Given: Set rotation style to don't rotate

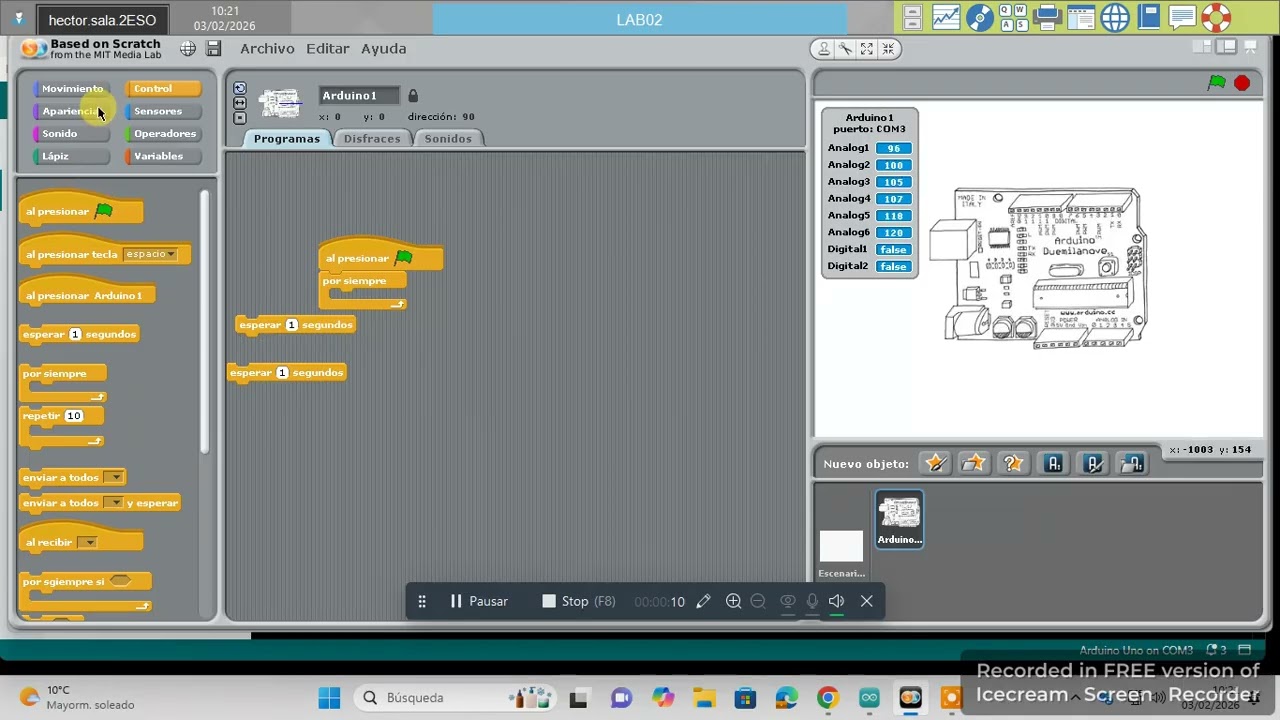Looking at the screenshot, I should click(239, 118).
